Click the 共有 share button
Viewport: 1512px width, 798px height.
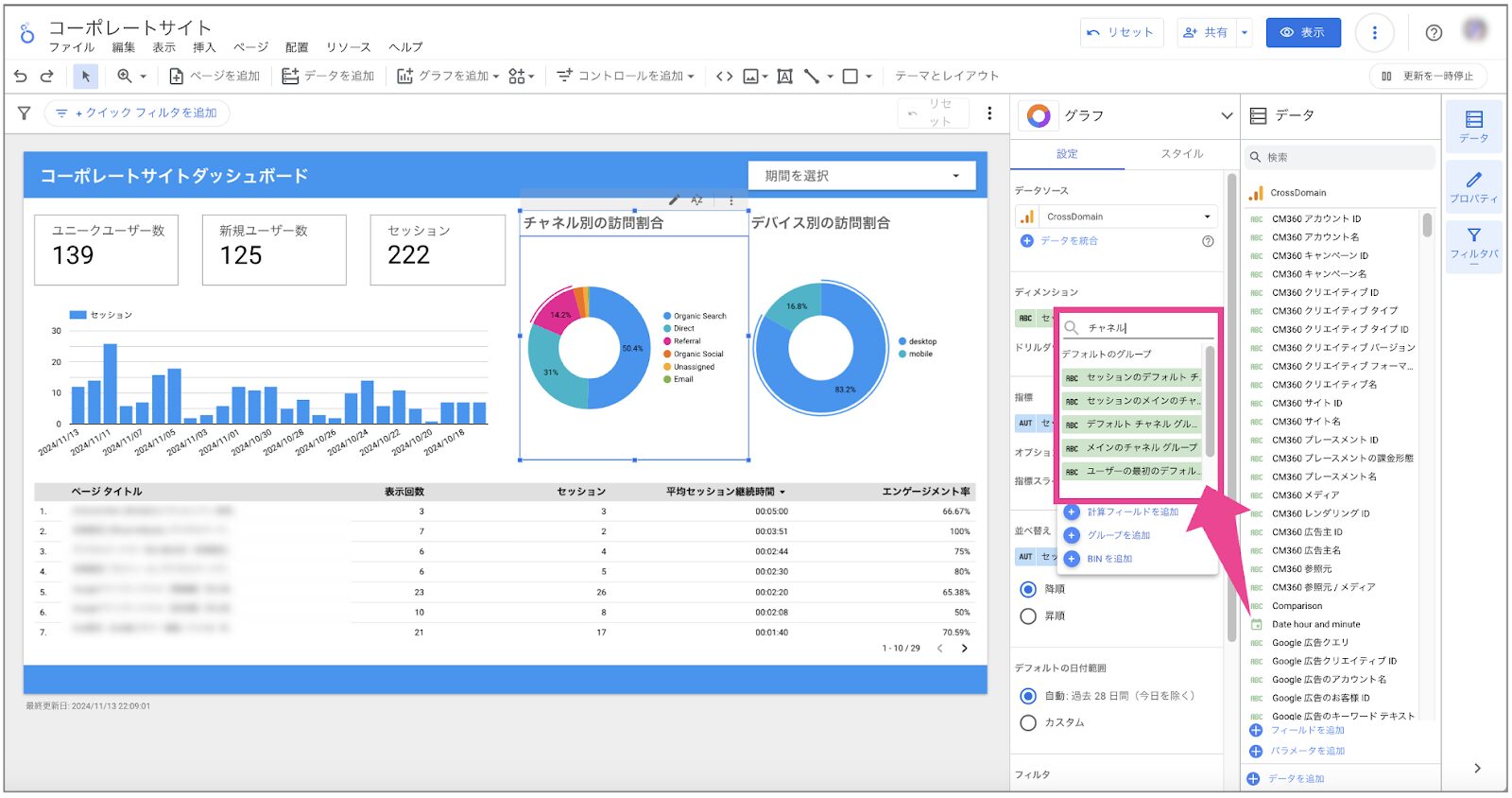[x=1207, y=33]
